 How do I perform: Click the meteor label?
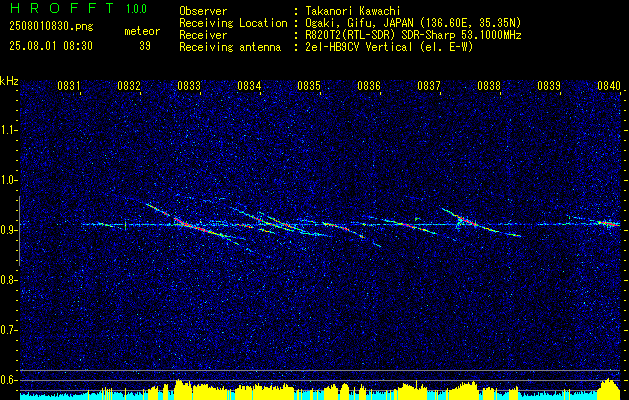[x=142, y=31]
